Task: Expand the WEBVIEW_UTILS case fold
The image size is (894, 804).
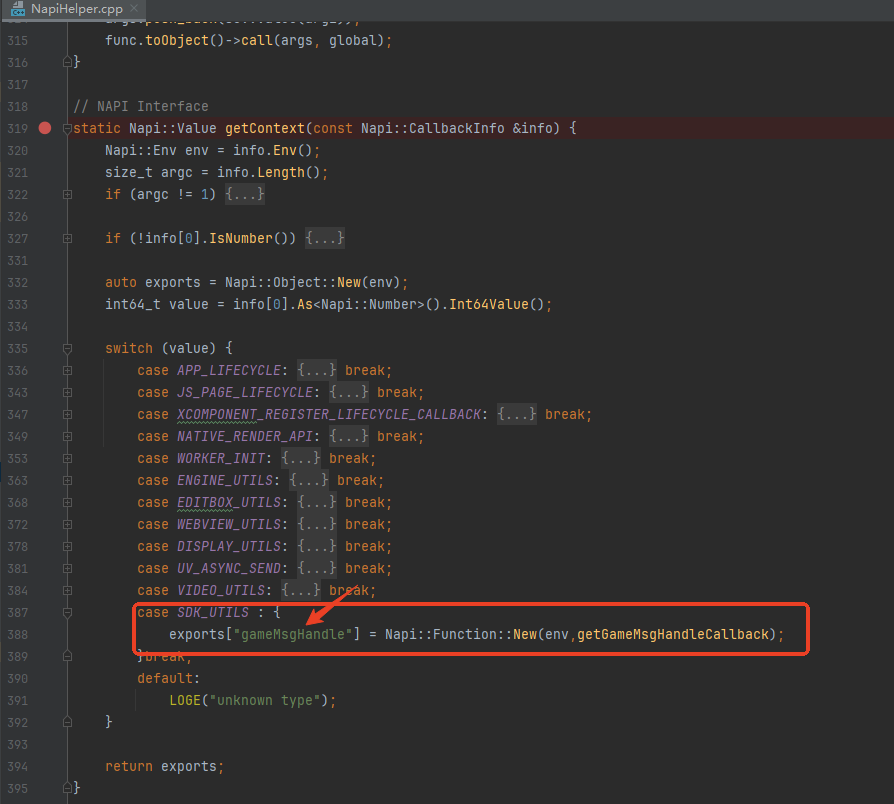Action: (x=67, y=525)
